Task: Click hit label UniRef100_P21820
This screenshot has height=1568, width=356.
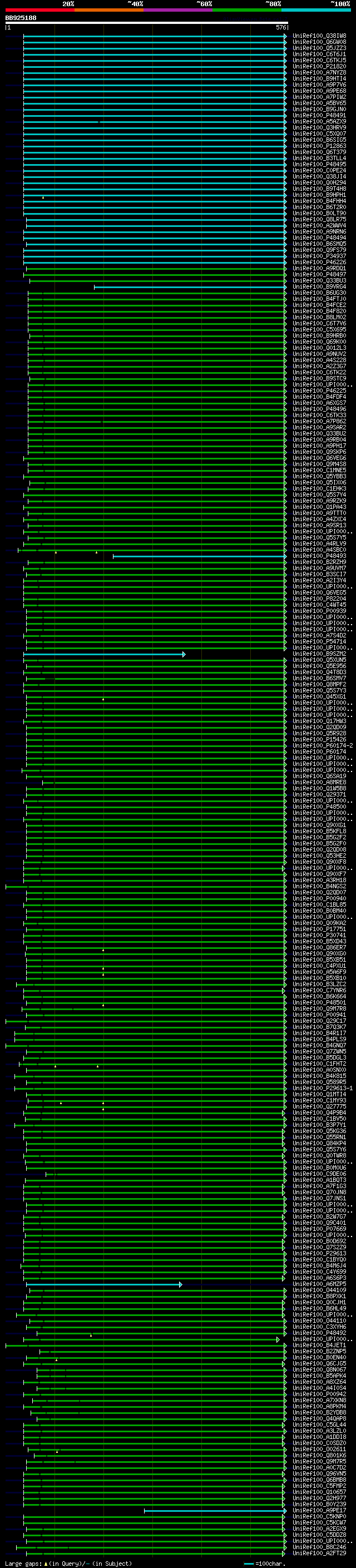Action: (x=319, y=66)
